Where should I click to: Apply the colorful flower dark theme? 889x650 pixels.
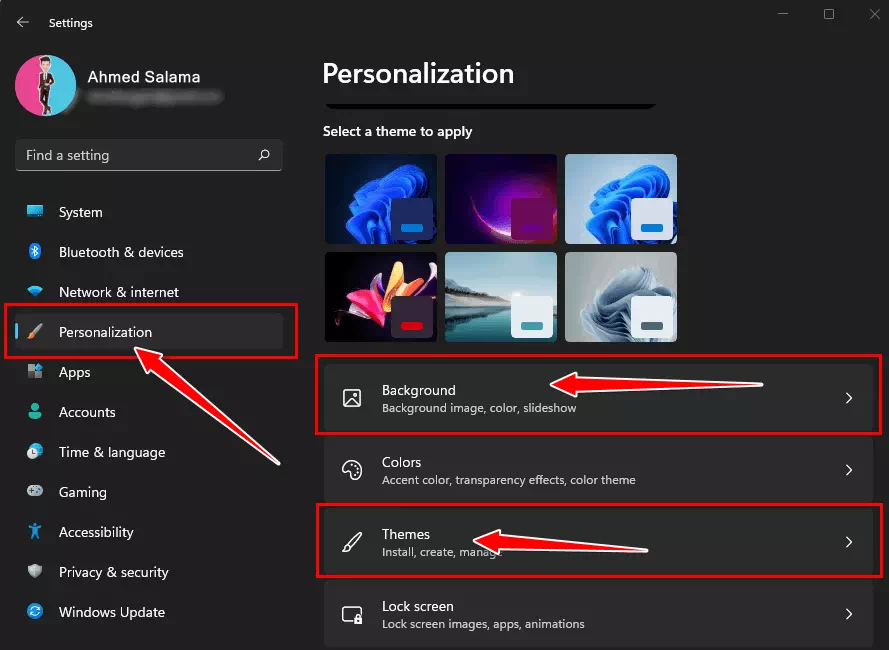(x=381, y=297)
